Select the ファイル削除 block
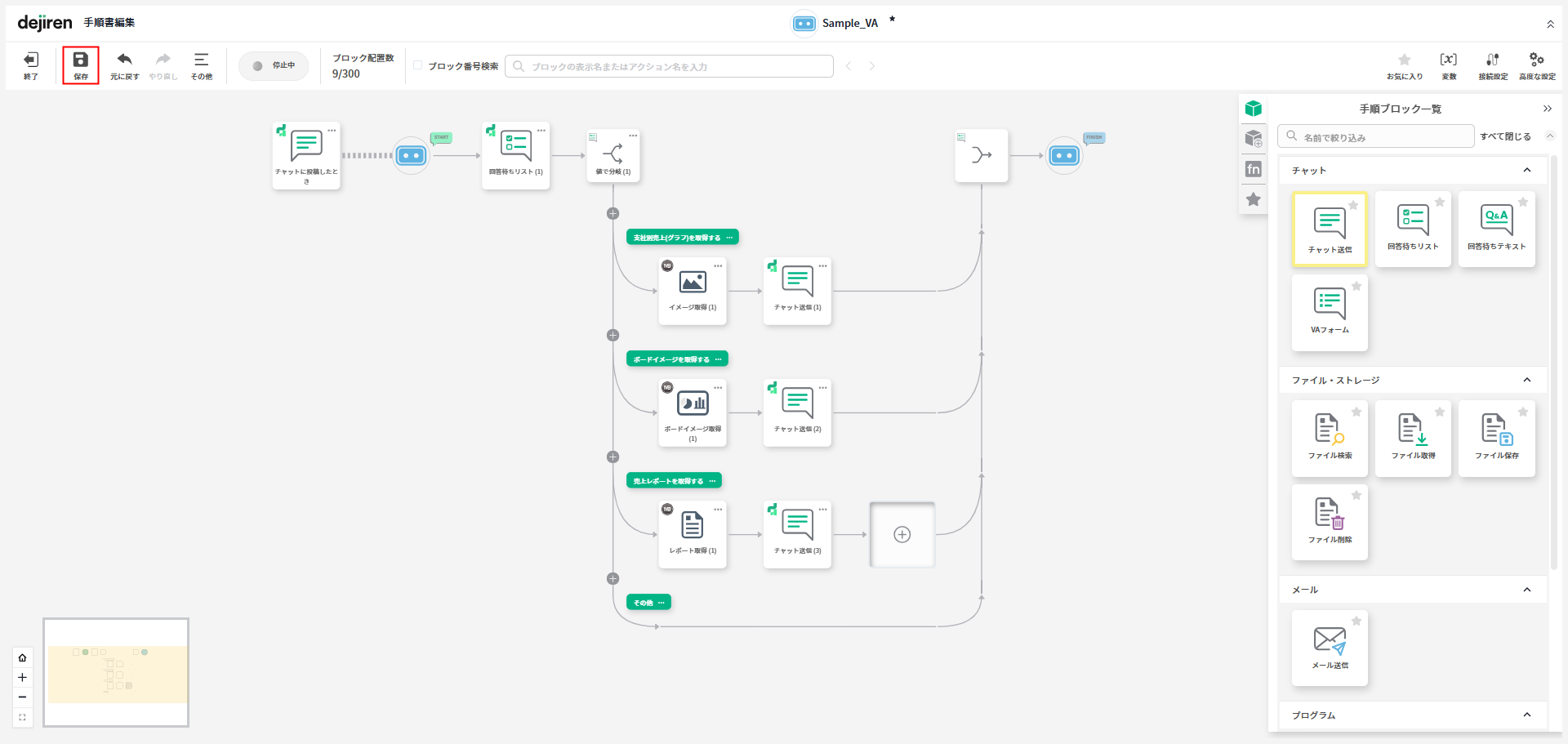The width and height of the screenshot is (1568, 744). [1330, 521]
